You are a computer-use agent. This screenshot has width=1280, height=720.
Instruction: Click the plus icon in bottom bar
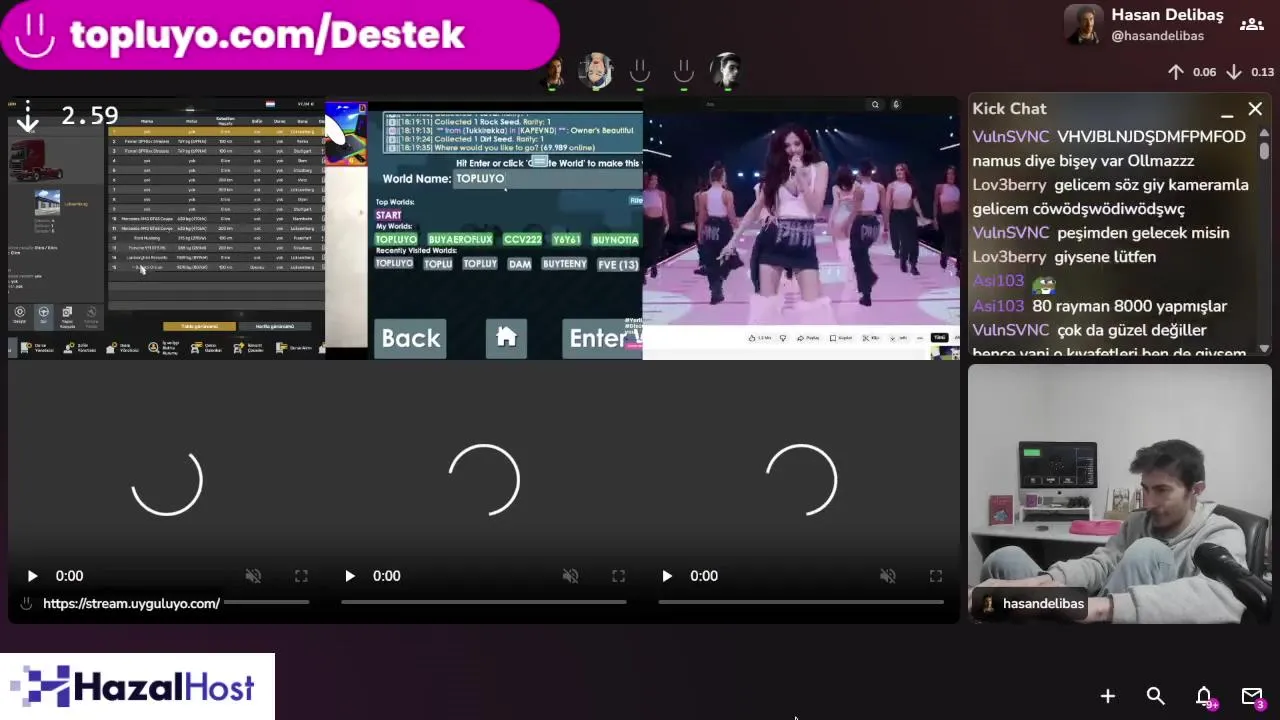point(1108,696)
